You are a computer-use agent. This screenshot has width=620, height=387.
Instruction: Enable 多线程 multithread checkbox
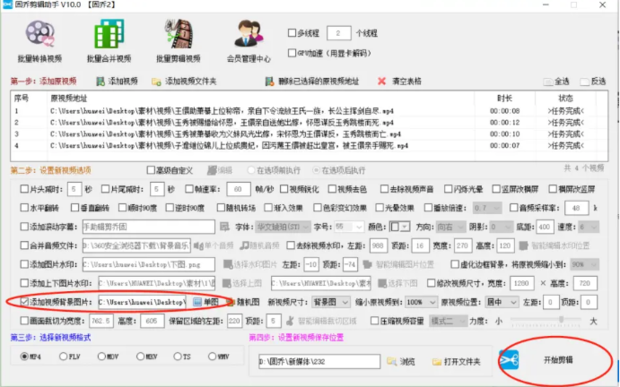[x=292, y=33]
